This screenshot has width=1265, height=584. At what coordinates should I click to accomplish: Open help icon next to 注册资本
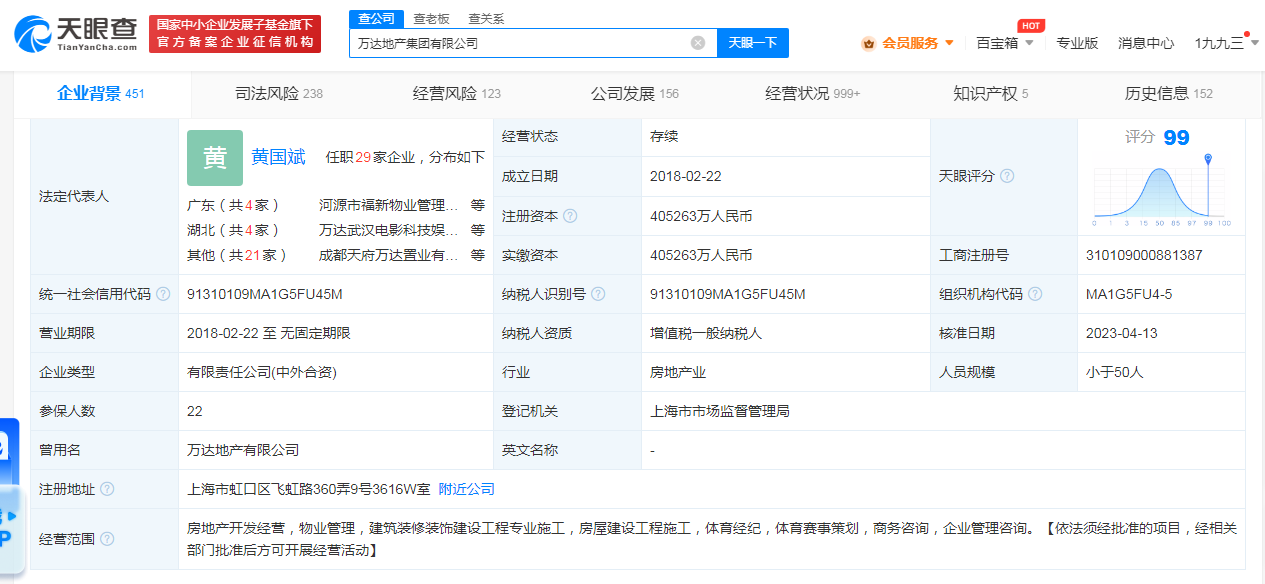click(570, 216)
